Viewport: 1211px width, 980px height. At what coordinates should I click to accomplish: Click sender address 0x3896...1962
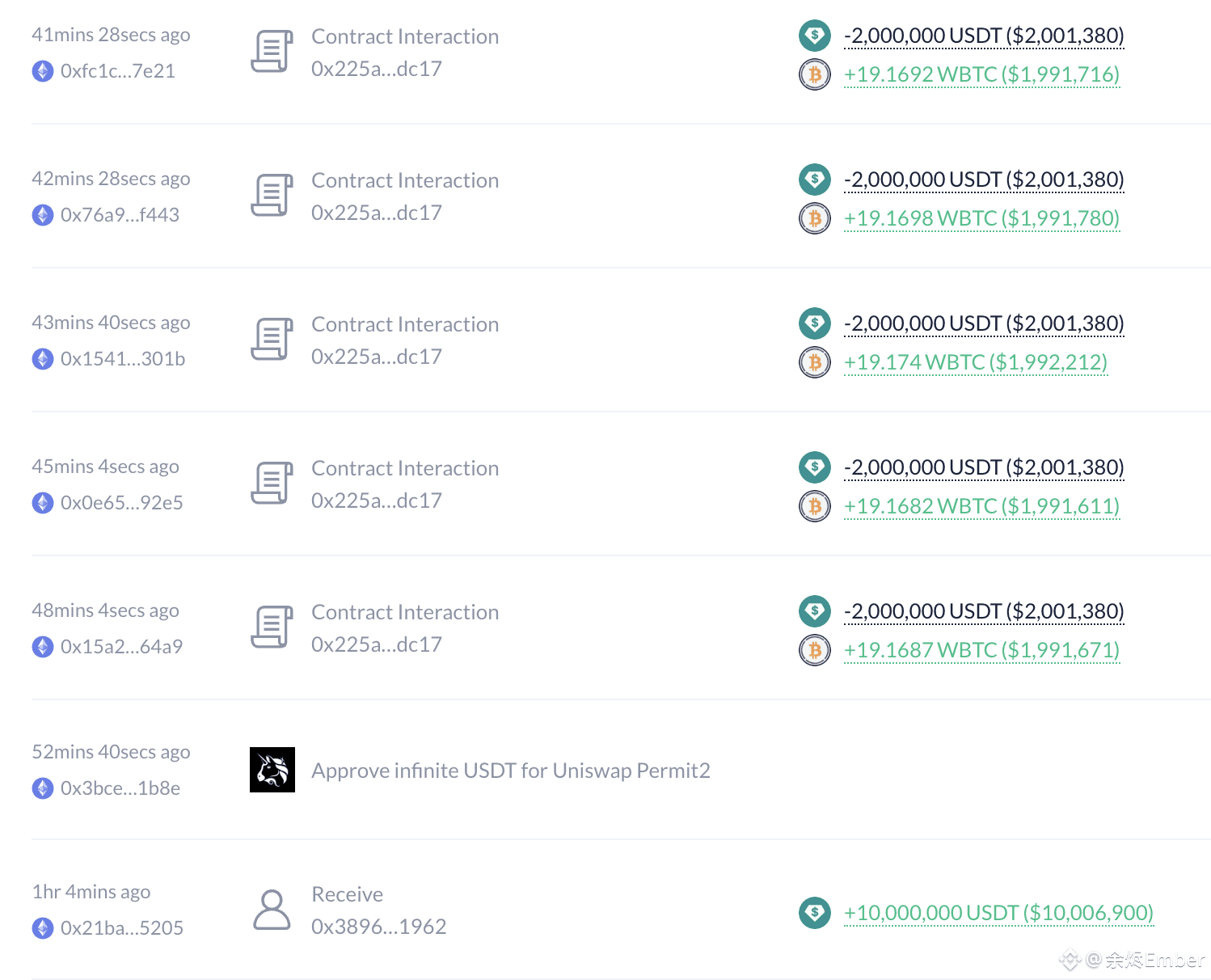[x=379, y=927]
